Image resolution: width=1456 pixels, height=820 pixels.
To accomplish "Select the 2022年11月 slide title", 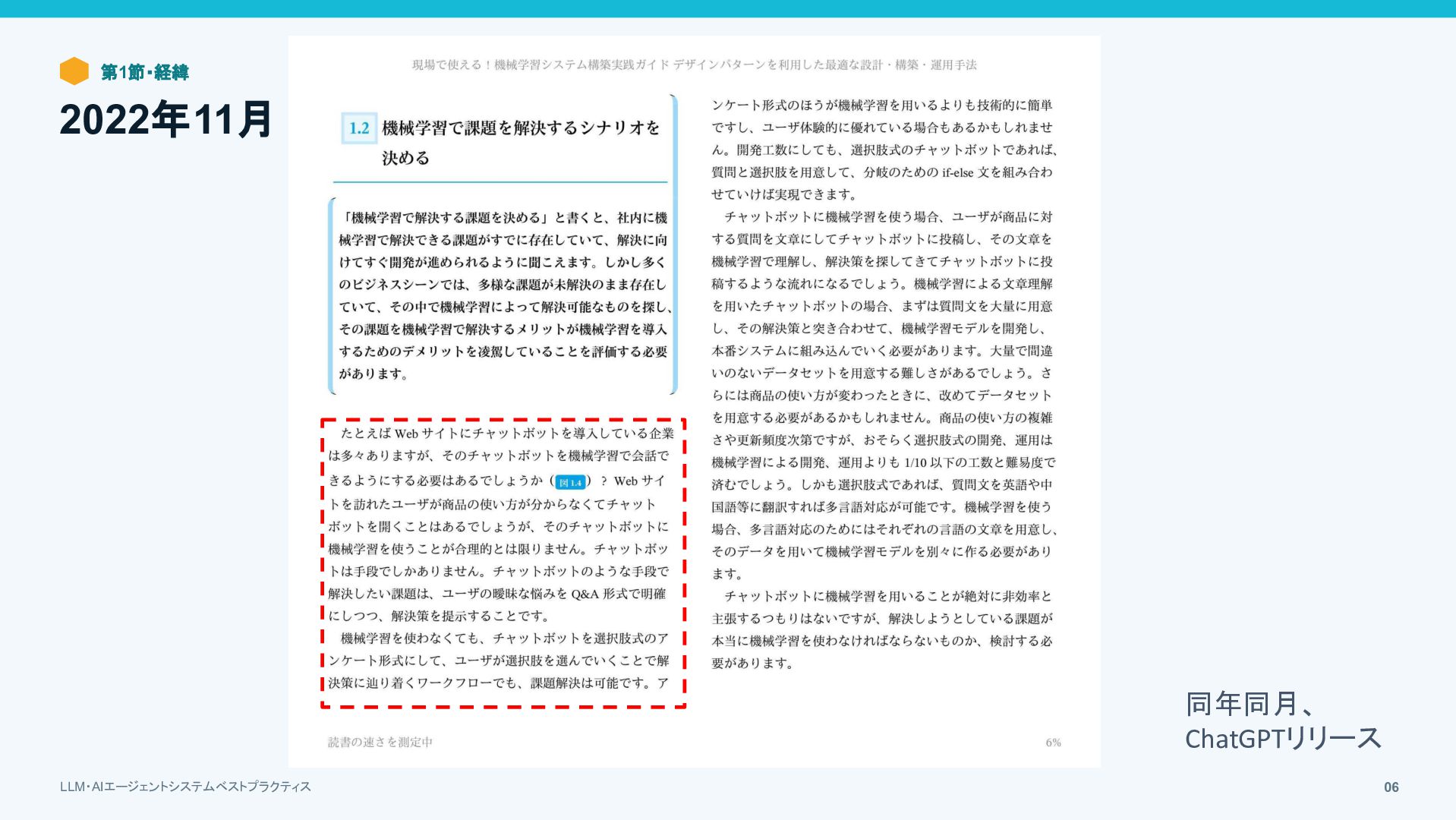I will (x=165, y=119).
